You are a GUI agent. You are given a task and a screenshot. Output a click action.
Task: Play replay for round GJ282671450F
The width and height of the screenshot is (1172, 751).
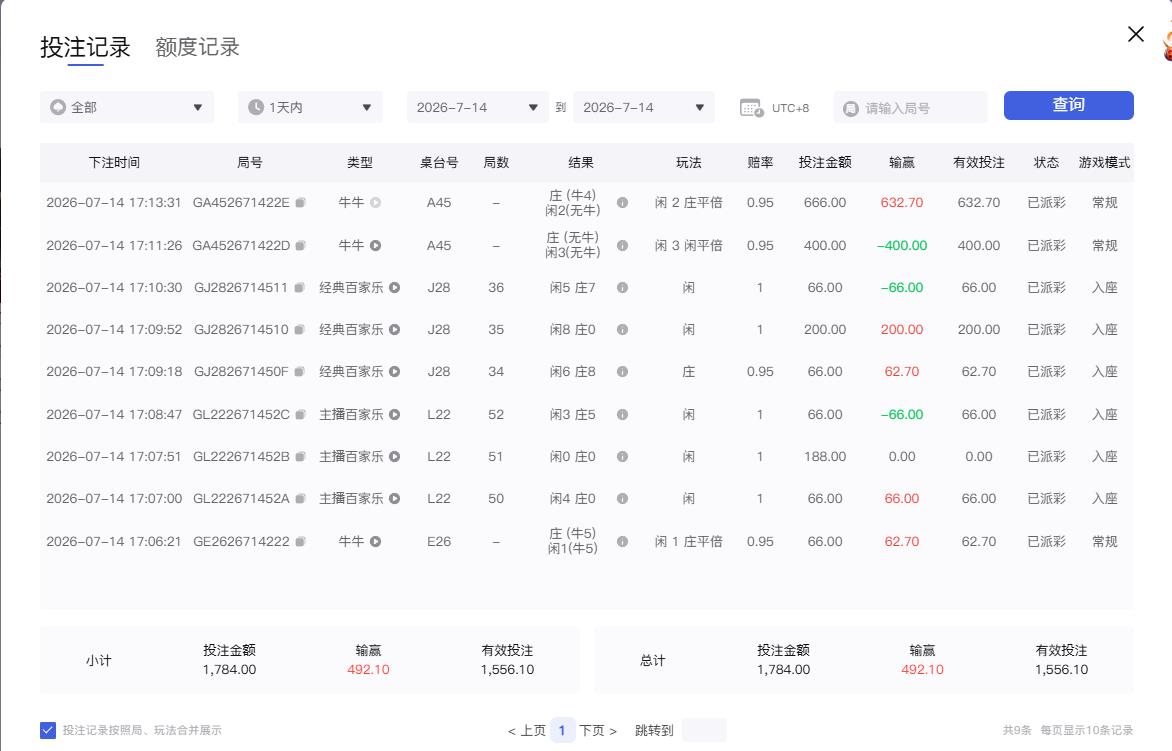click(395, 371)
